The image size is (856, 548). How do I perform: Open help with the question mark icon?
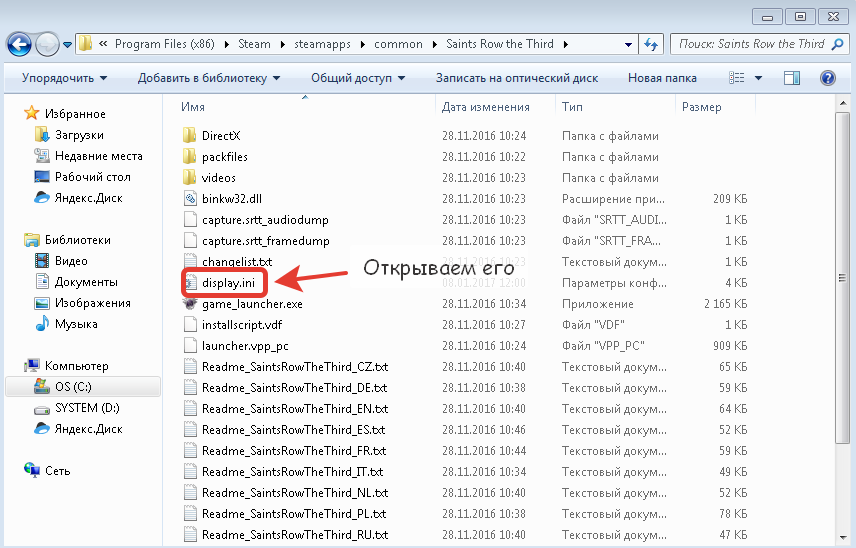point(828,78)
